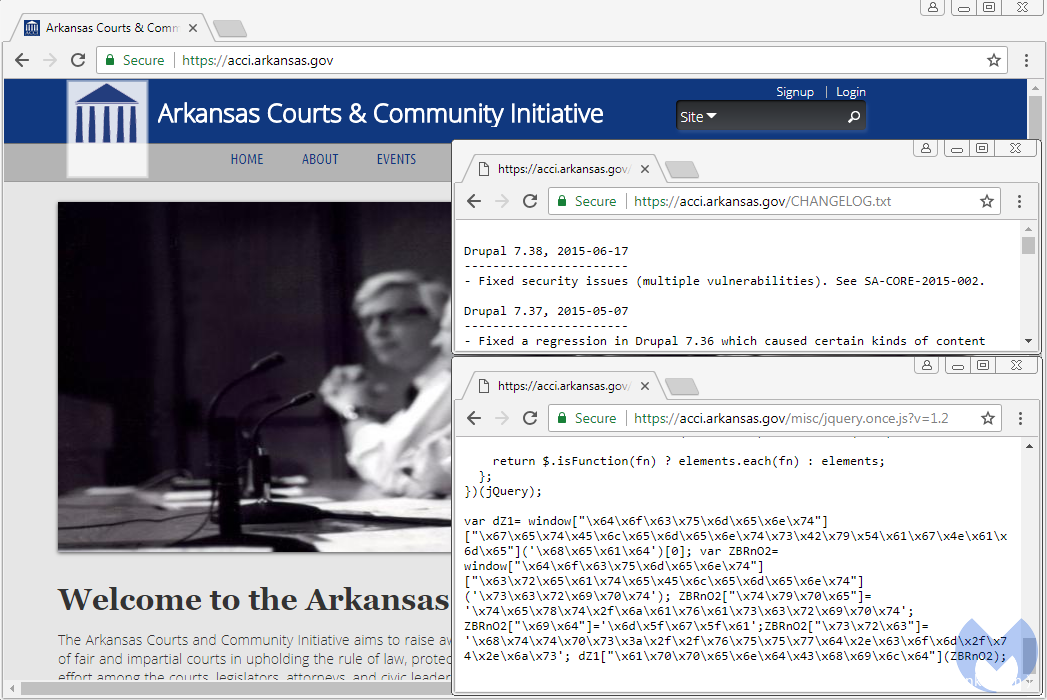The height and width of the screenshot is (700, 1047).
Task: Open the EVENTS navigation menu item
Action: (396, 159)
